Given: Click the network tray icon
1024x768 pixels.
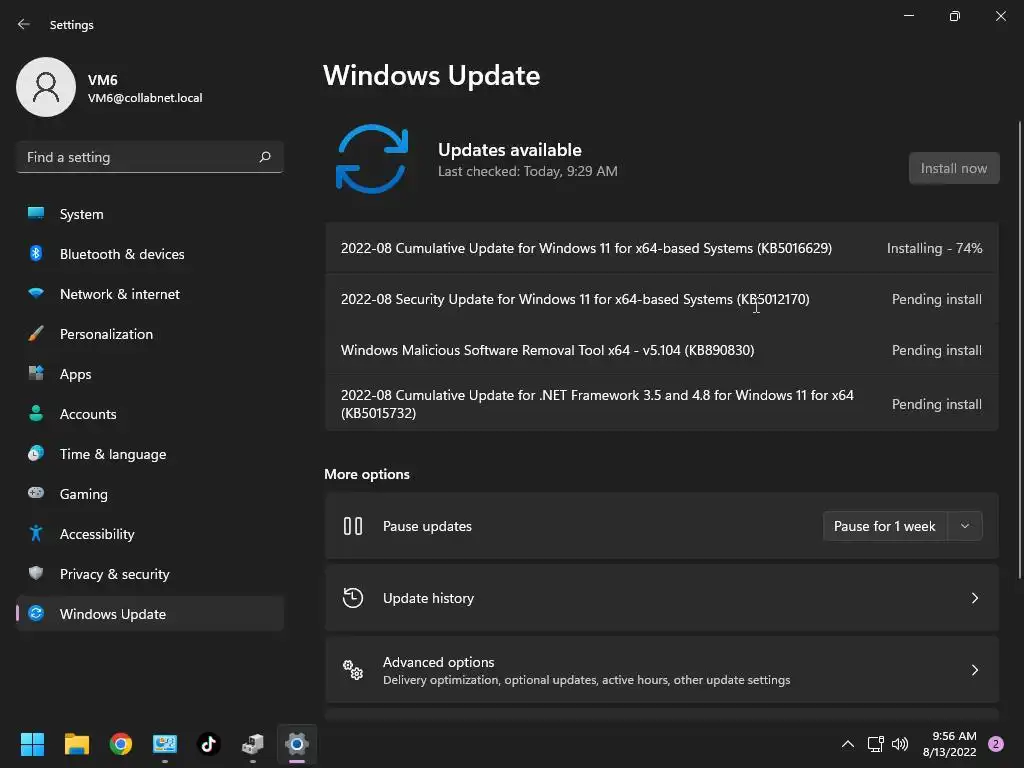Looking at the screenshot, I should click(x=875, y=744).
